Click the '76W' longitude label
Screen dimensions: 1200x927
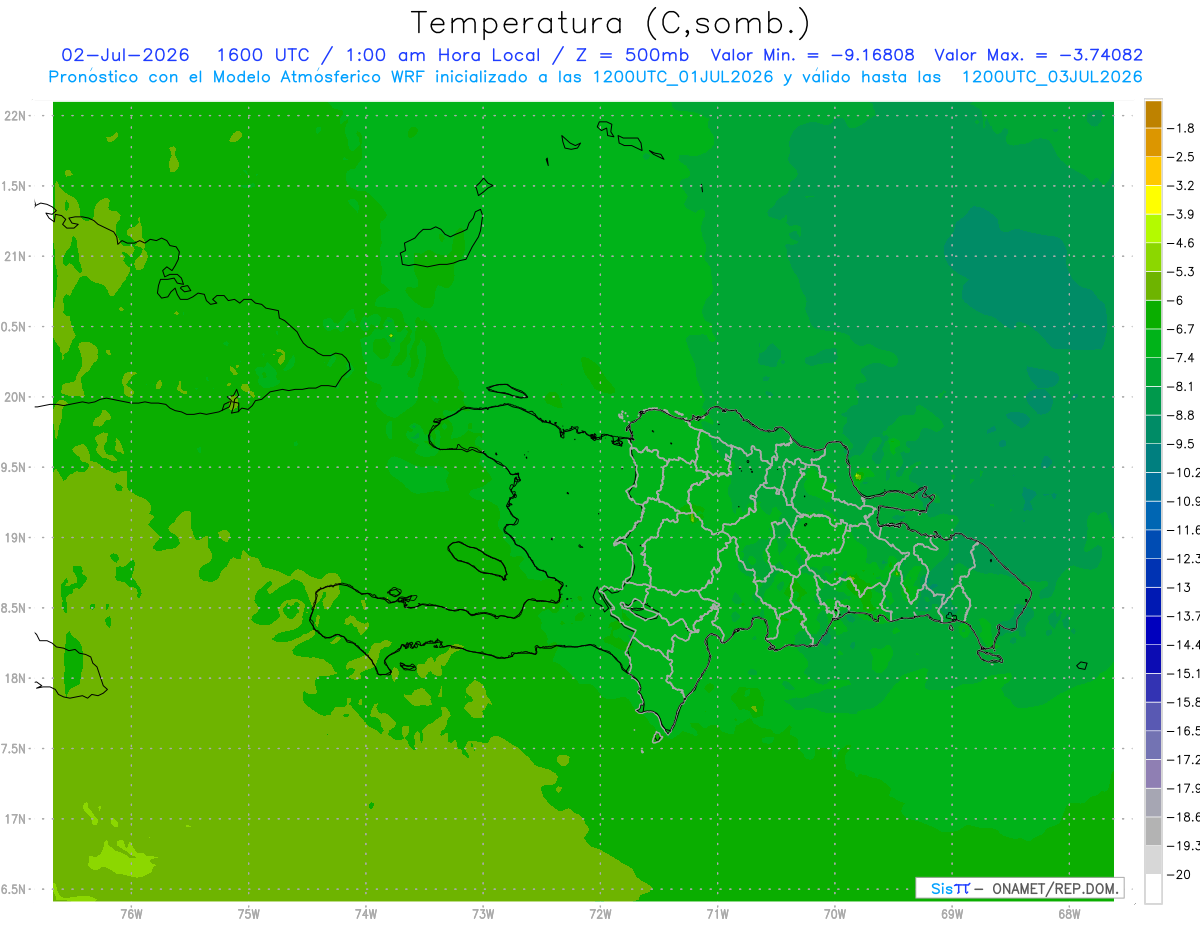click(131, 914)
